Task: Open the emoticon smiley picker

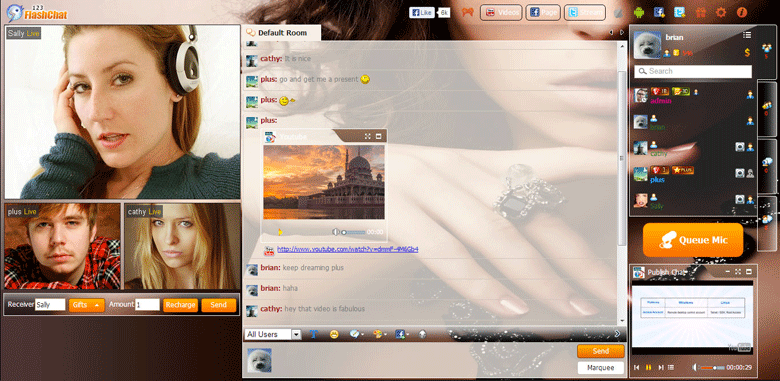Action: click(x=334, y=334)
